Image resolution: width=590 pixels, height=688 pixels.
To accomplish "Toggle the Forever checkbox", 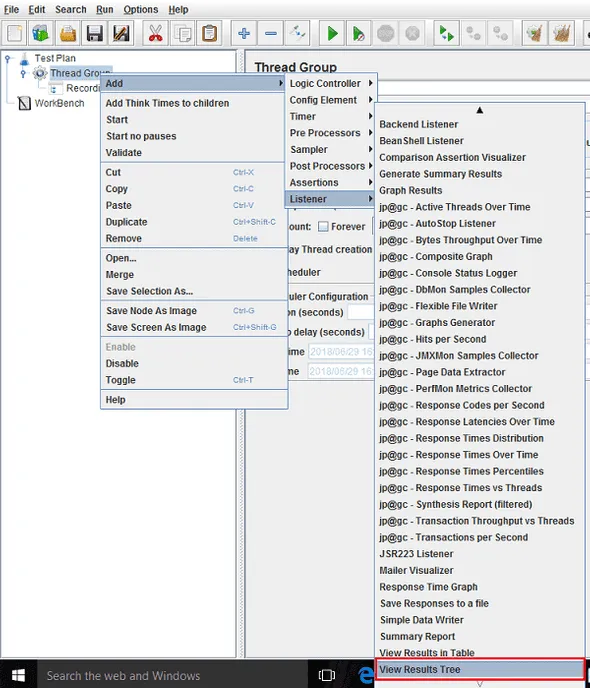I will [323, 226].
